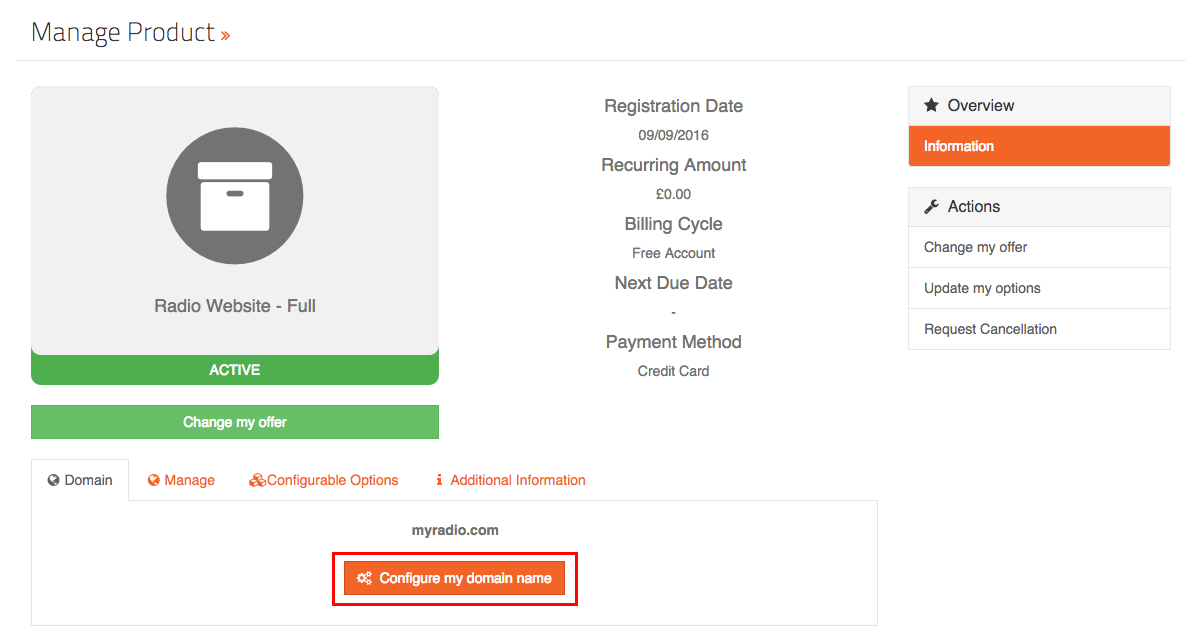Click the green ACTIVE status bar
The height and width of the screenshot is (642, 1196).
[235, 370]
